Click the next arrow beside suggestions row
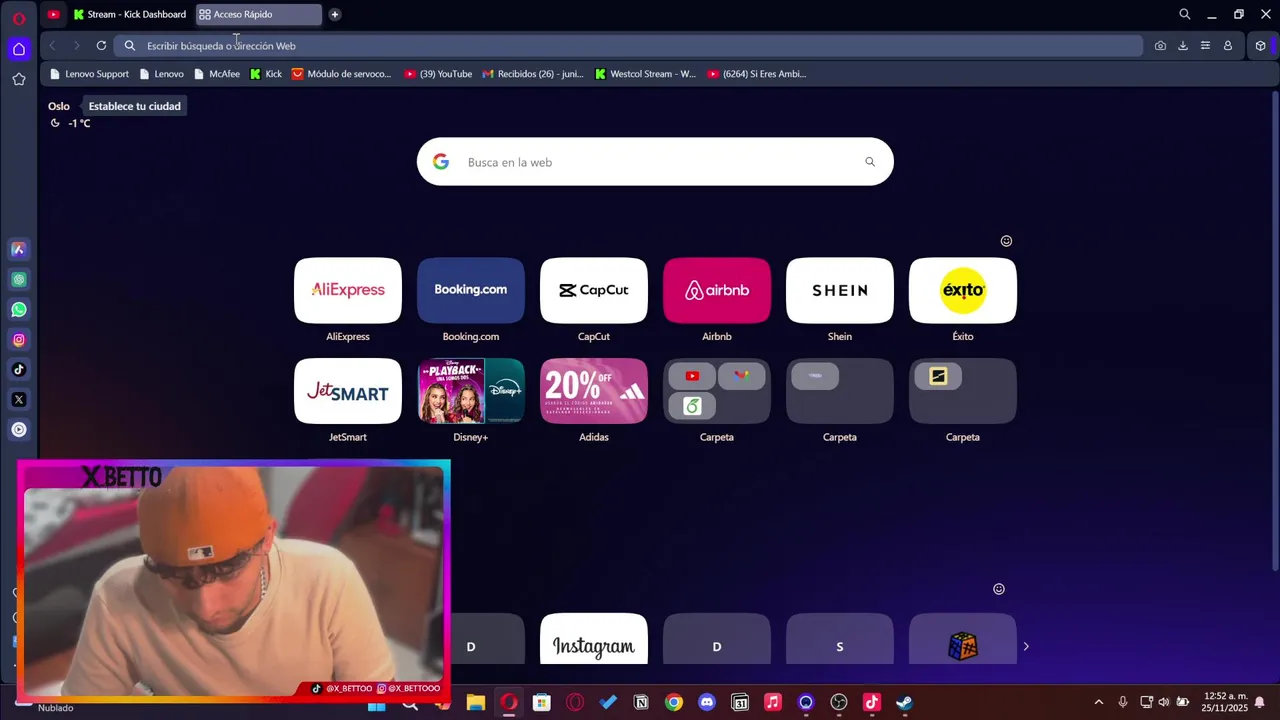This screenshot has width=1280, height=720. coord(1026,647)
